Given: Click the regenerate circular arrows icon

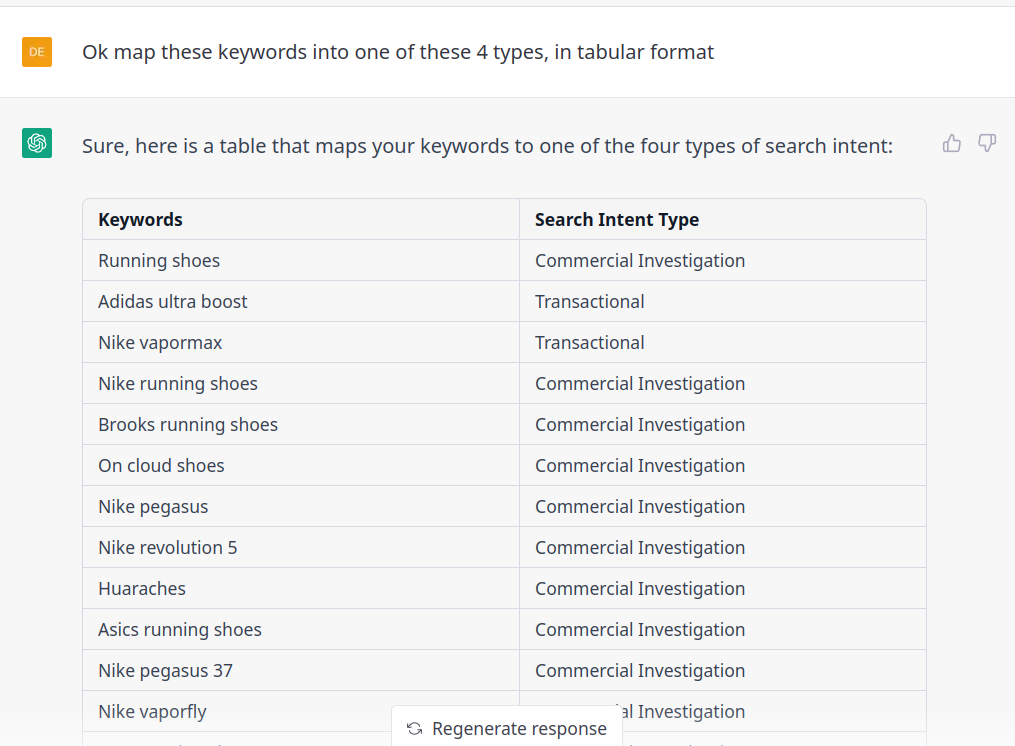Looking at the screenshot, I should (x=415, y=729).
